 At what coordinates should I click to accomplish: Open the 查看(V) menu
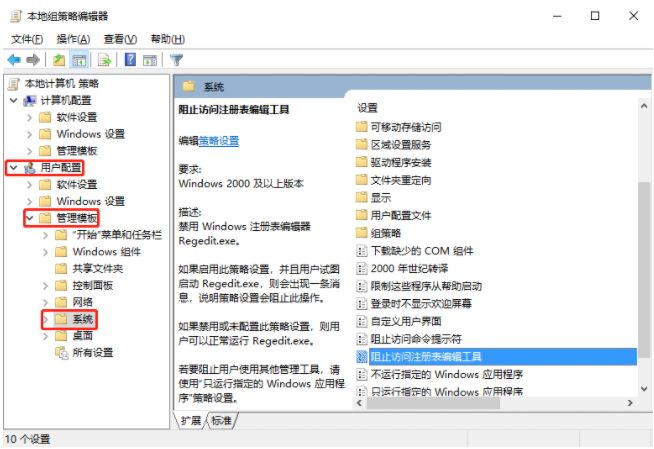pyautogui.click(x=120, y=38)
